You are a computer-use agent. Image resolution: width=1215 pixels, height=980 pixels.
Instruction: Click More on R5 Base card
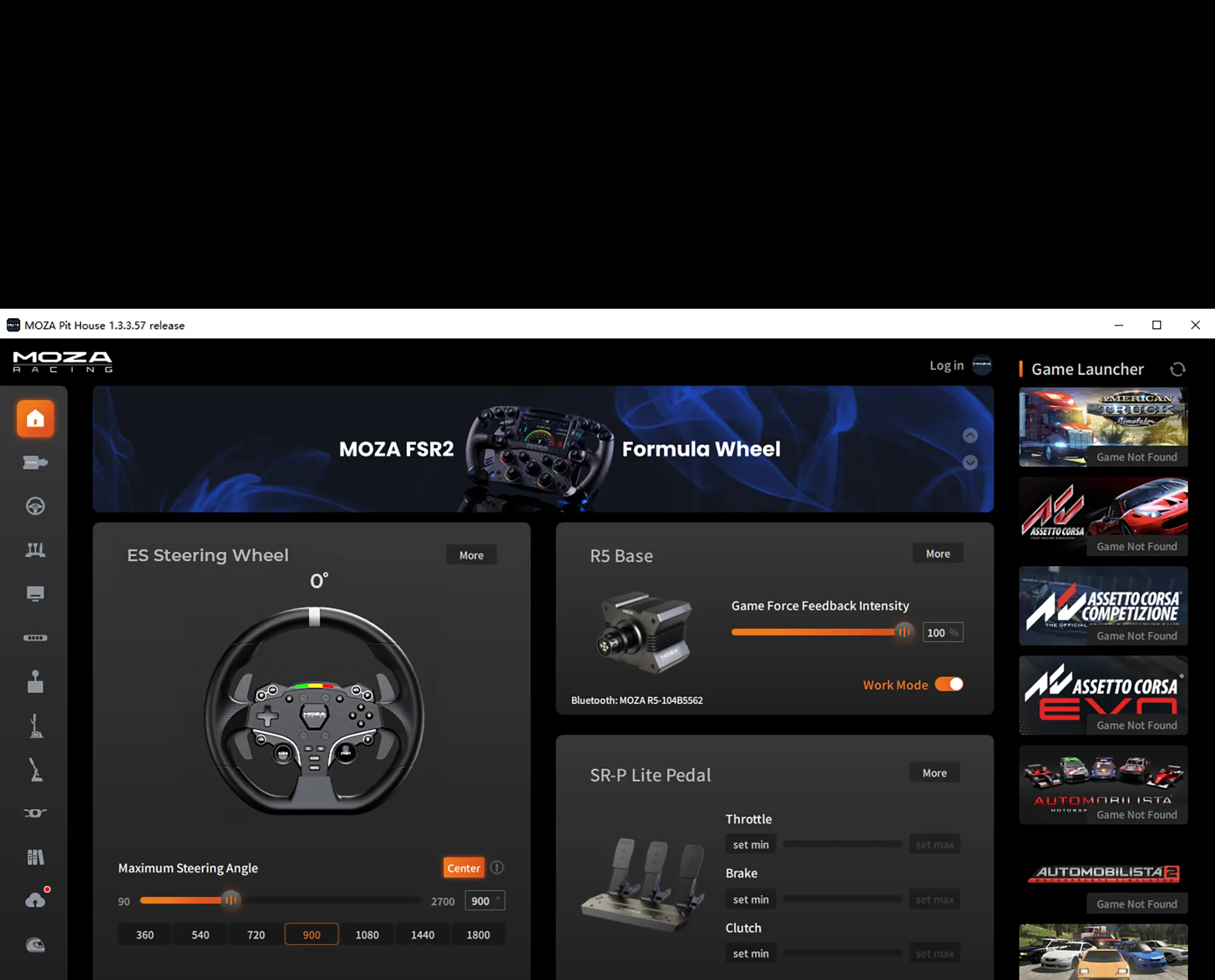tap(938, 554)
